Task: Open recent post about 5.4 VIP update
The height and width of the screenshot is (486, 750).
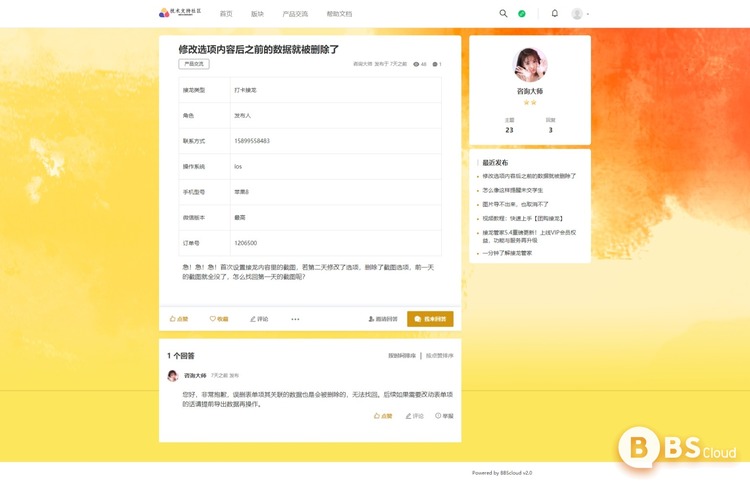Action: pyautogui.click(x=529, y=236)
